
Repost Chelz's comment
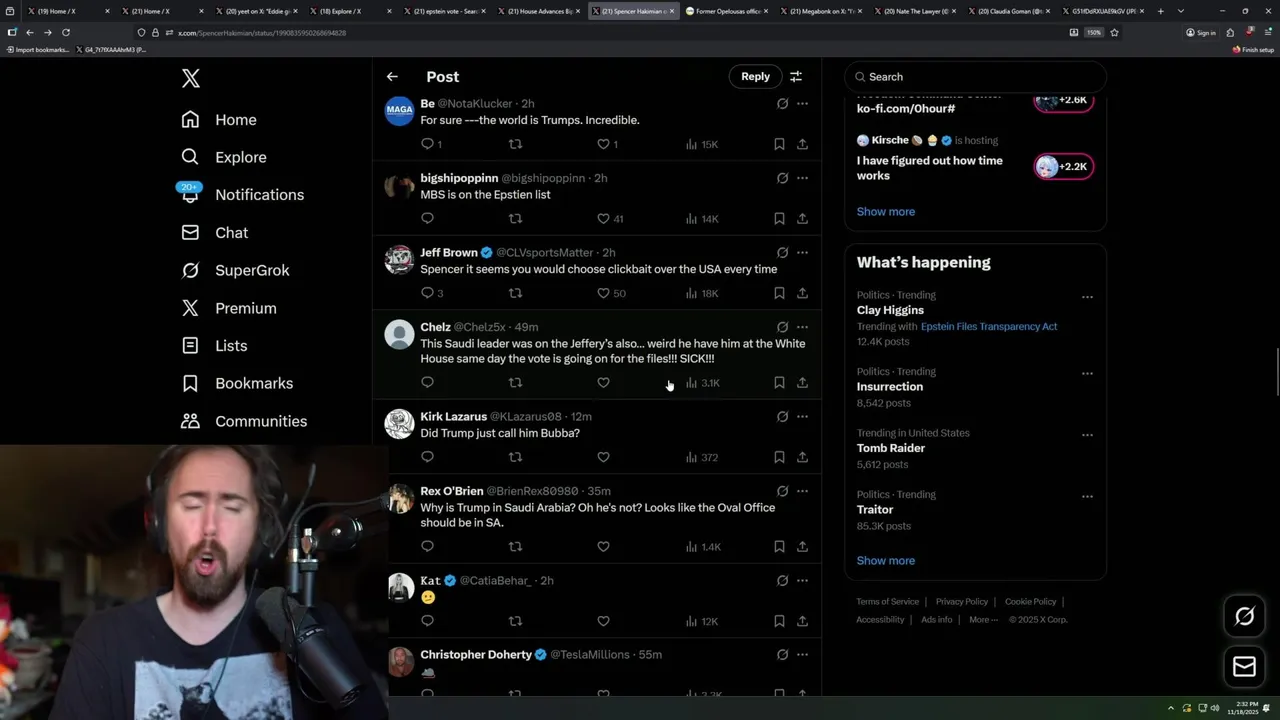pyautogui.click(x=515, y=382)
